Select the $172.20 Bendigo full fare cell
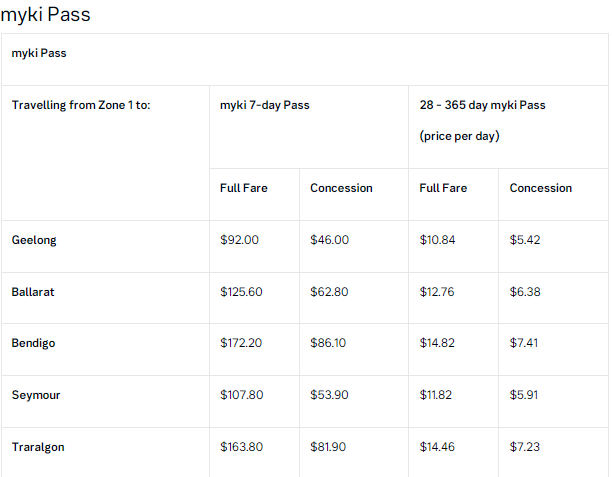The height and width of the screenshot is (477, 612). 242,343
